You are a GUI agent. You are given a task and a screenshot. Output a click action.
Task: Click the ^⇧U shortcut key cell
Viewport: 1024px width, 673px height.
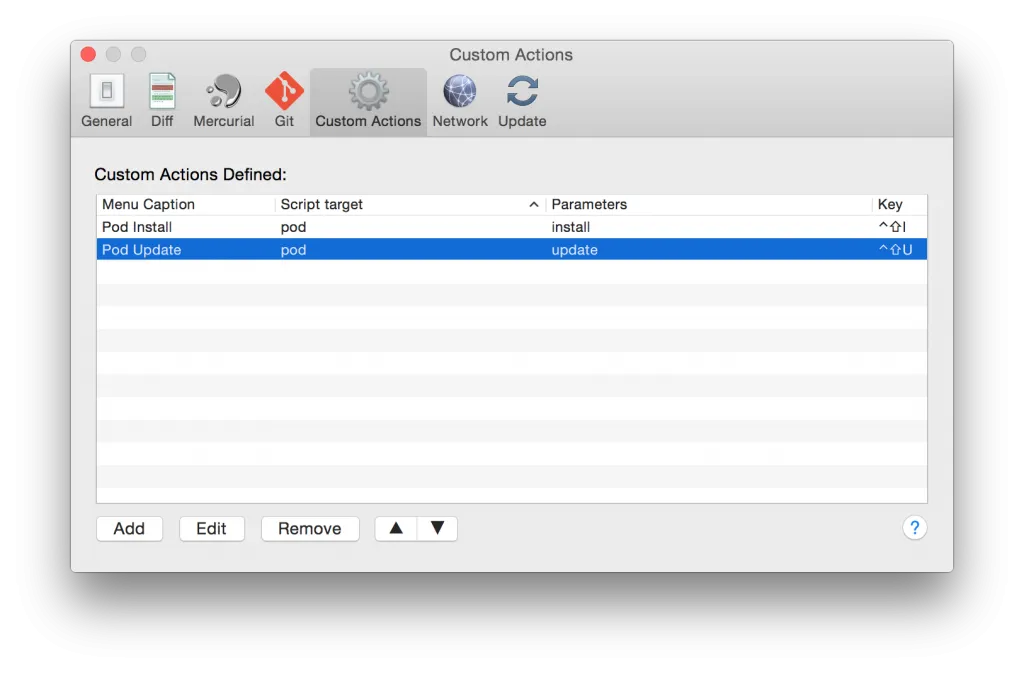(895, 249)
